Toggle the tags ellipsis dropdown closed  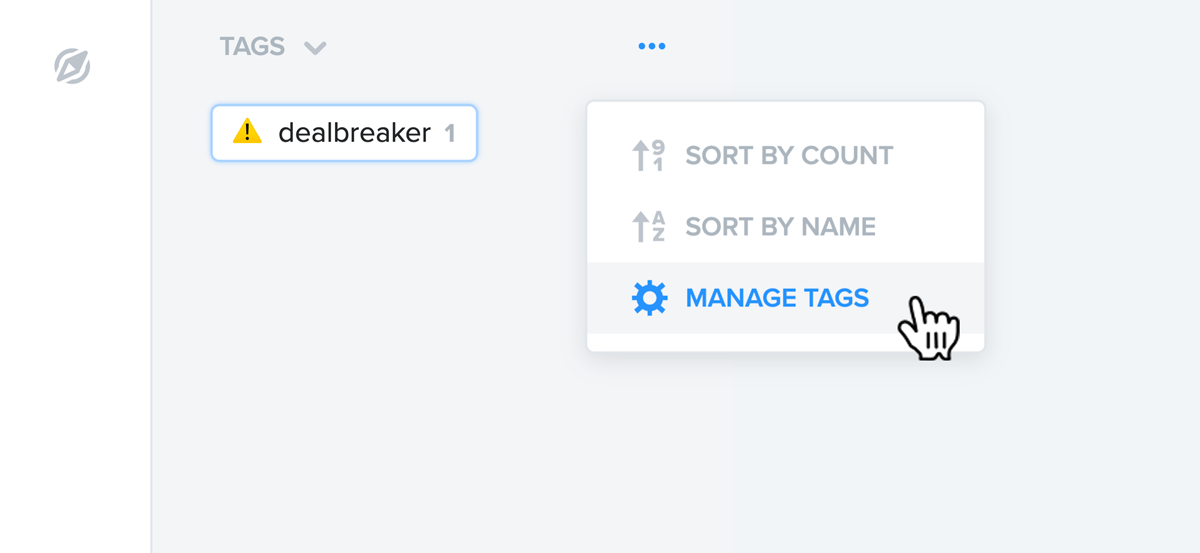coord(652,46)
